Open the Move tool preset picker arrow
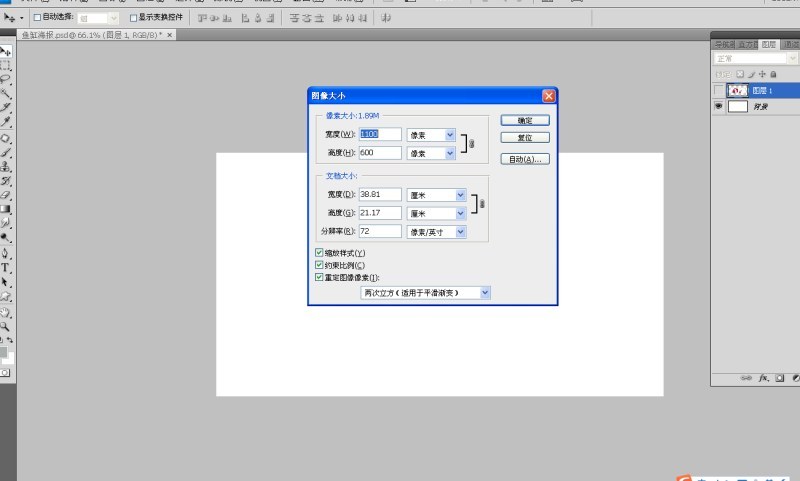Viewport: 800px width, 481px height. 21,18
